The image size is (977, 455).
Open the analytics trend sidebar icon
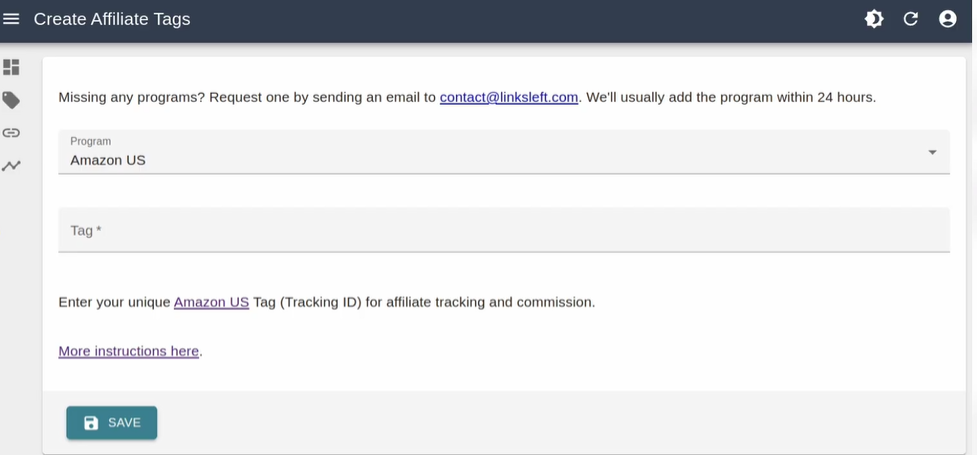[11, 166]
